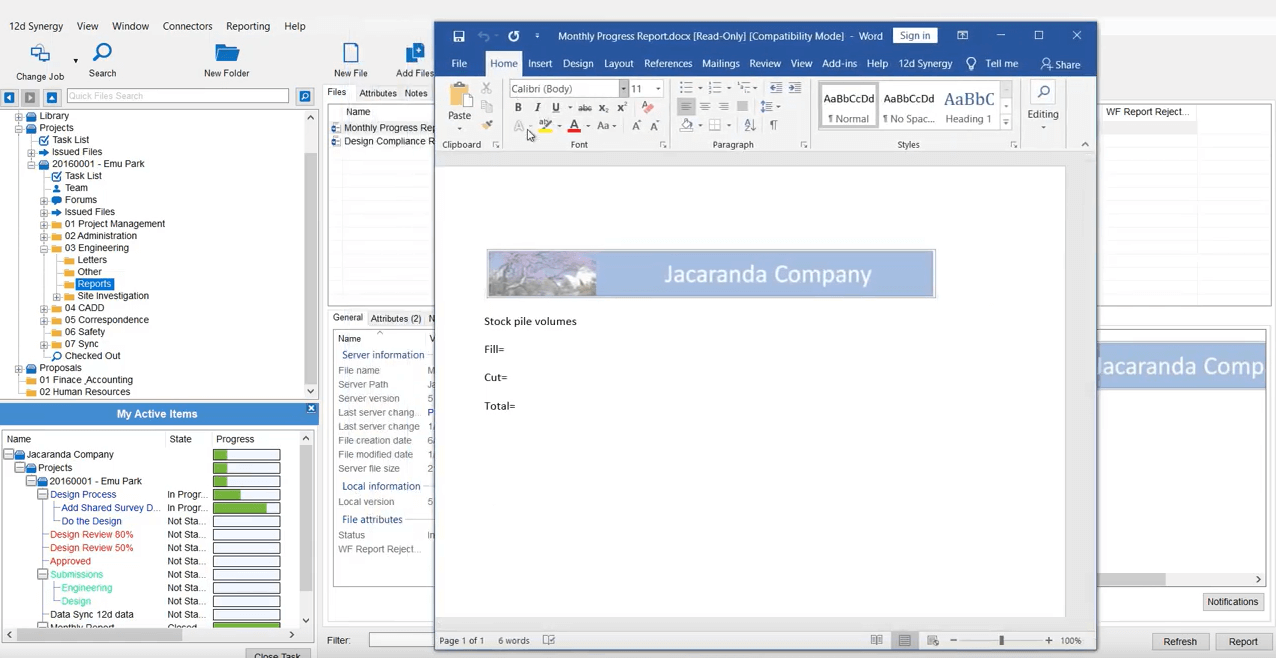
Task: Collapse the Design Process node in My Active Items
Action: [x=42, y=495]
